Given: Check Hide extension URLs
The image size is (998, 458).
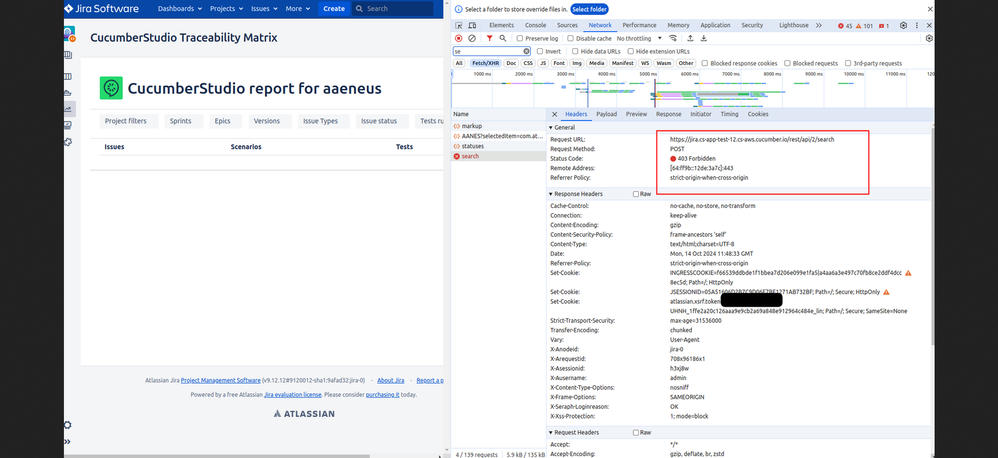Looking at the screenshot, I should tap(631, 51).
